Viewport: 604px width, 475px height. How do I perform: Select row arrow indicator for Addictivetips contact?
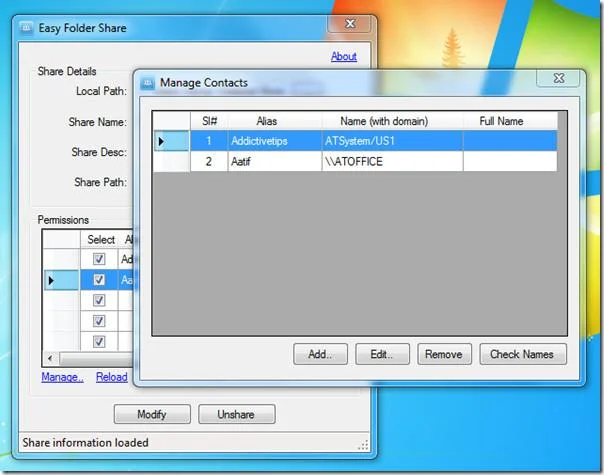click(x=161, y=141)
